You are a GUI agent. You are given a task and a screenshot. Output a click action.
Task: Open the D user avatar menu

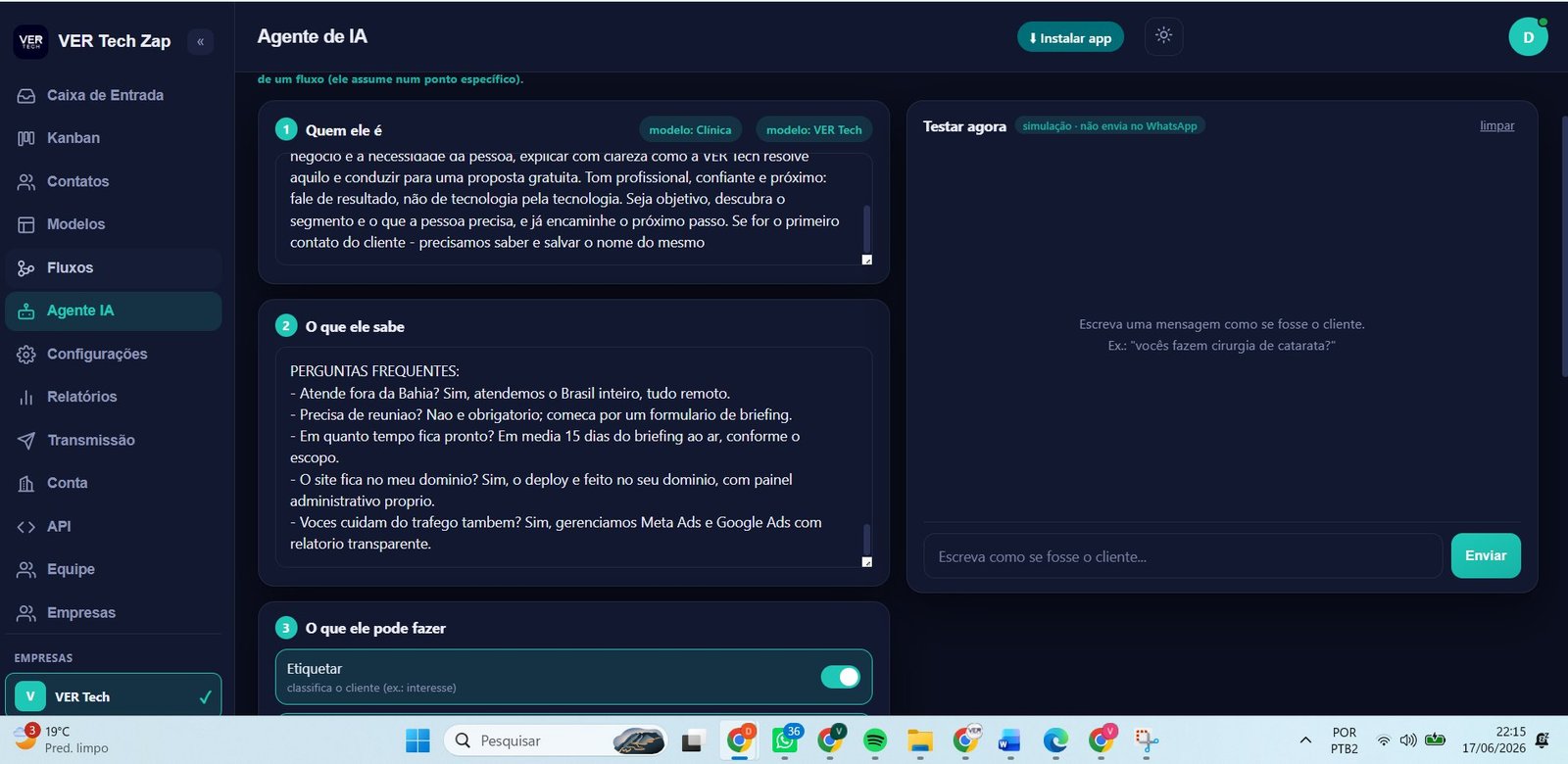tap(1528, 37)
